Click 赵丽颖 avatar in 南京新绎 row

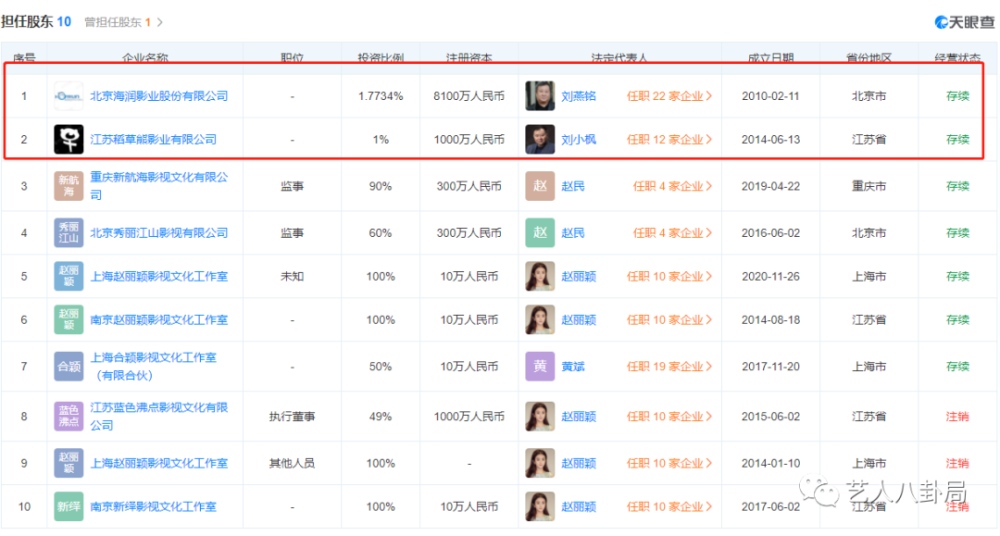pos(540,507)
